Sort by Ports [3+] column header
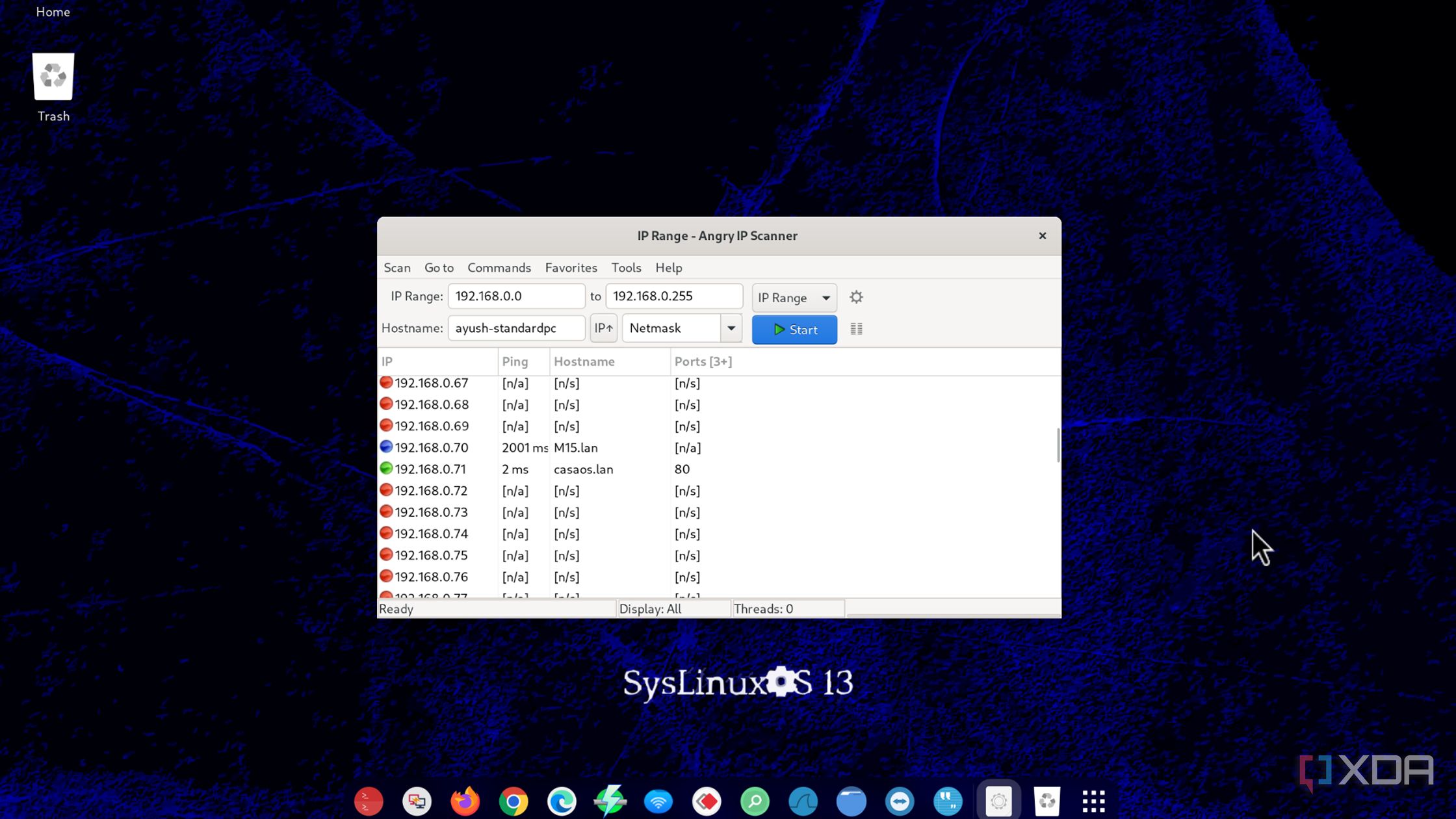 (x=864, y=361)
